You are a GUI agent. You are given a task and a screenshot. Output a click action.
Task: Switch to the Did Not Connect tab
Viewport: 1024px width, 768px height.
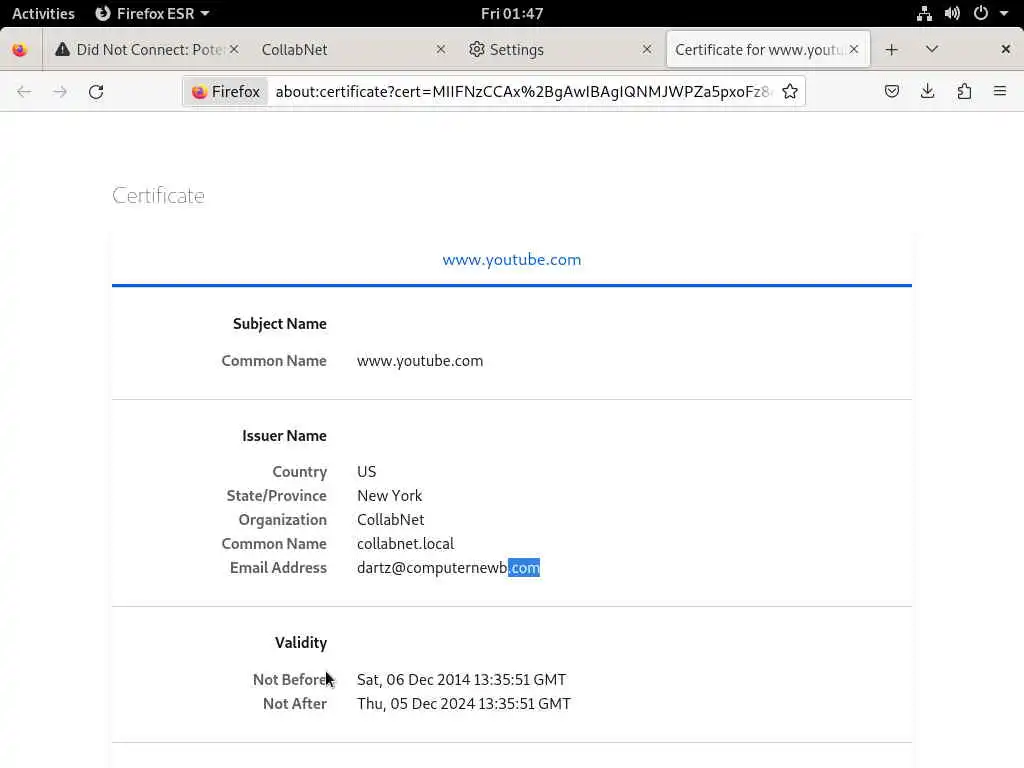[148, 50]
